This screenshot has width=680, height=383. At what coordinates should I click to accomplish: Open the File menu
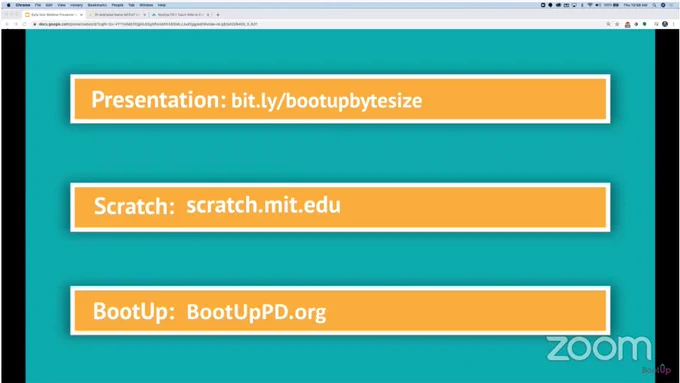pos(38,5)
